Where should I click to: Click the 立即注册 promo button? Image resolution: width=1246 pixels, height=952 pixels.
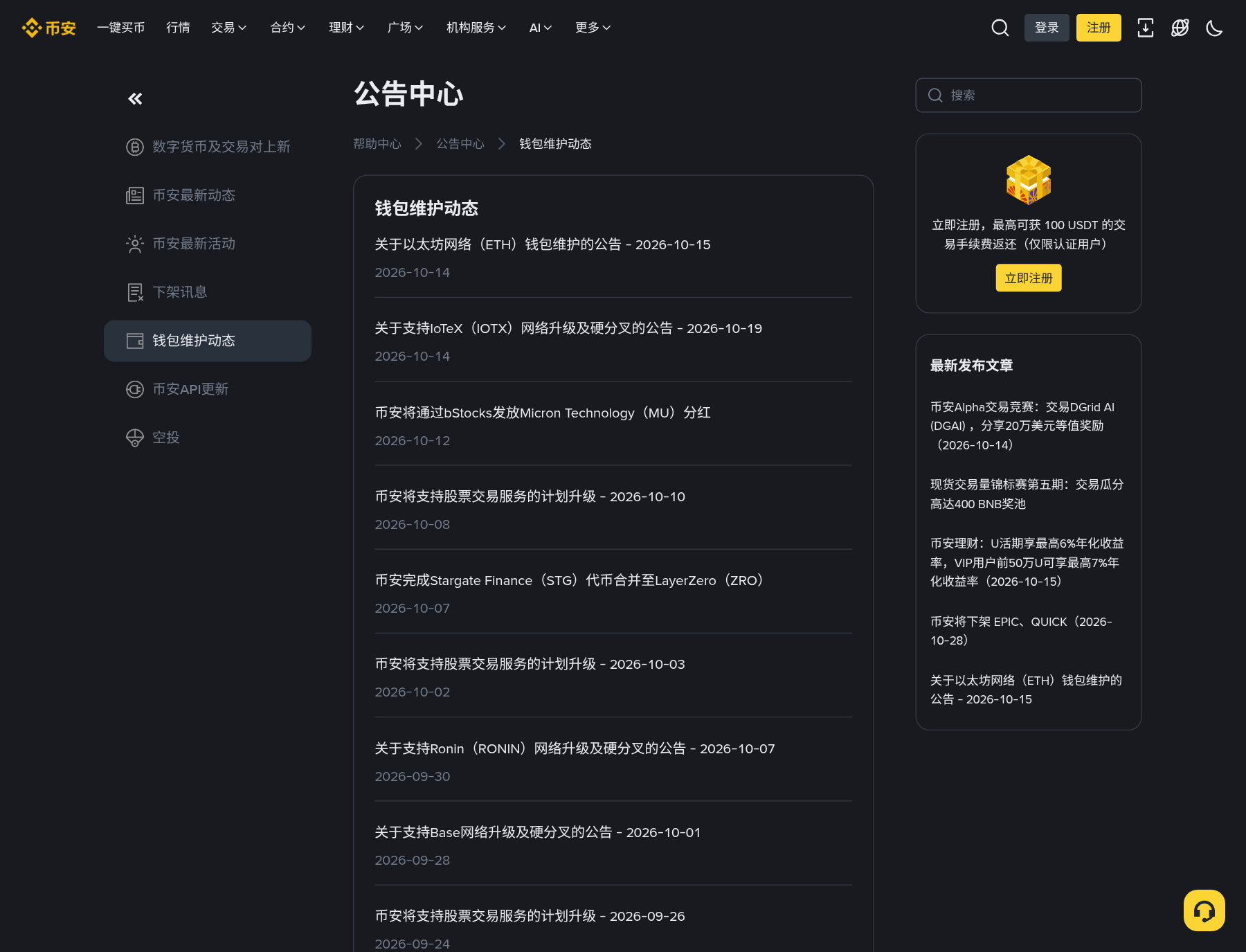pos(1028,278)
